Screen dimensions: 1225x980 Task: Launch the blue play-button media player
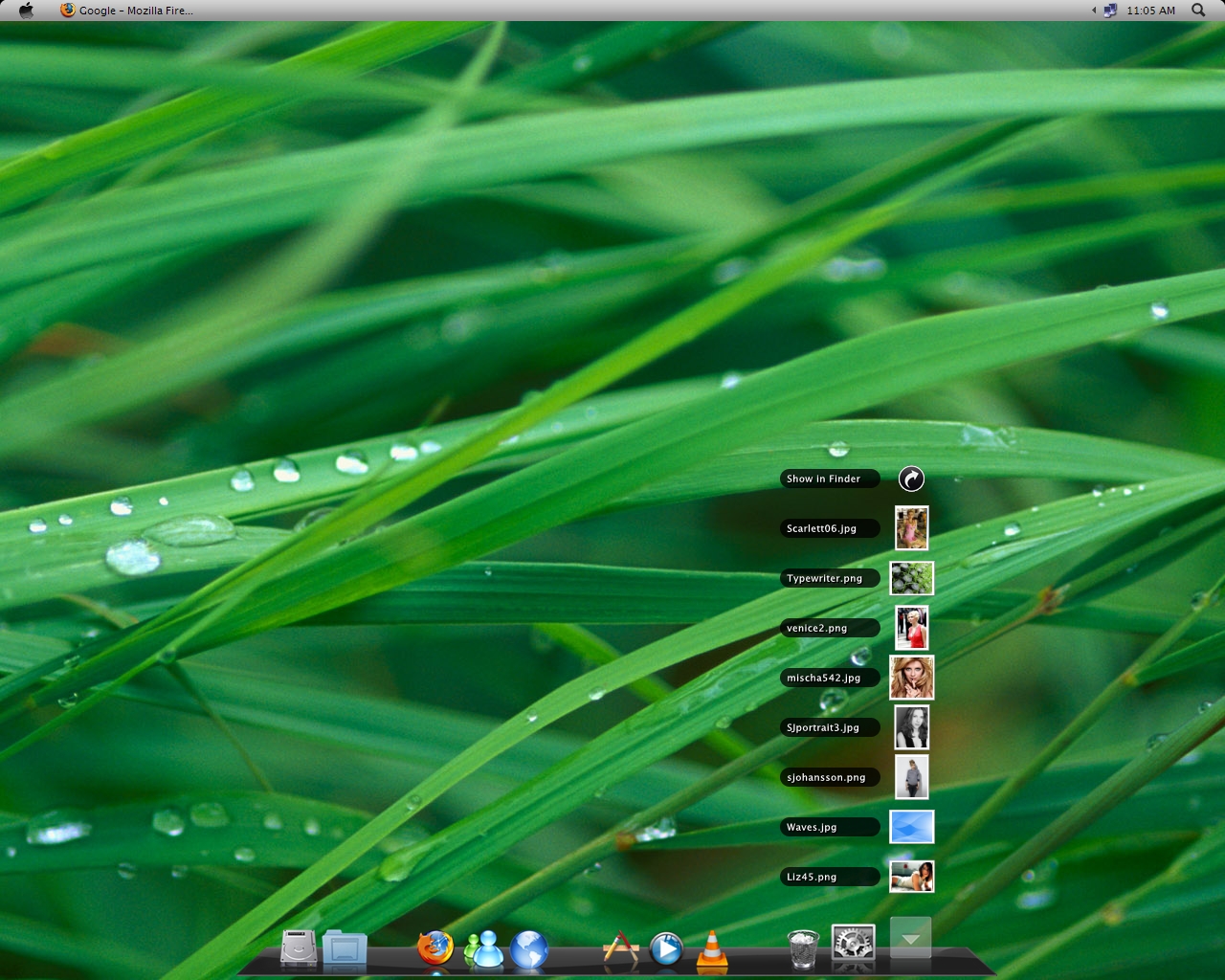tap(666, 948)
